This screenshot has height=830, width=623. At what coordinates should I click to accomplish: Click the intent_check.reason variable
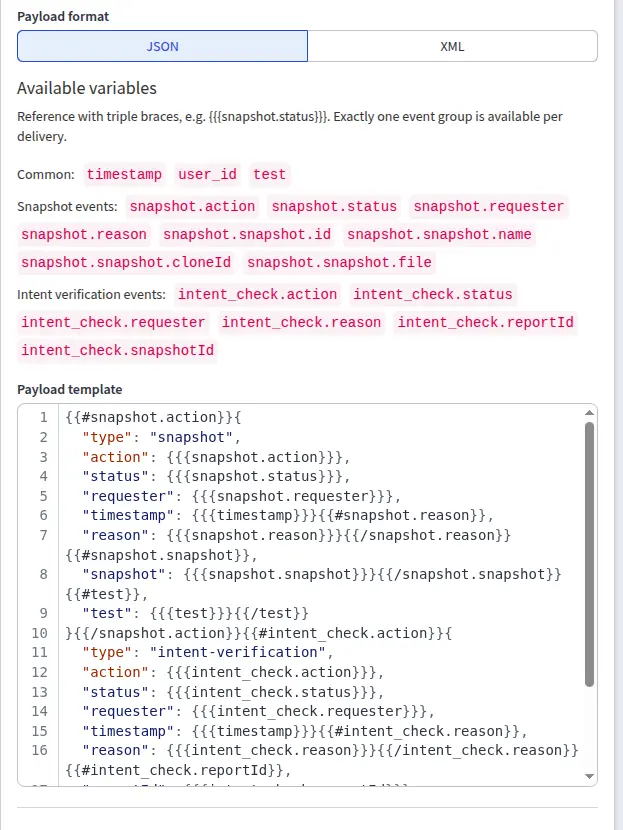pyautogui.click(x=301, y=322)
